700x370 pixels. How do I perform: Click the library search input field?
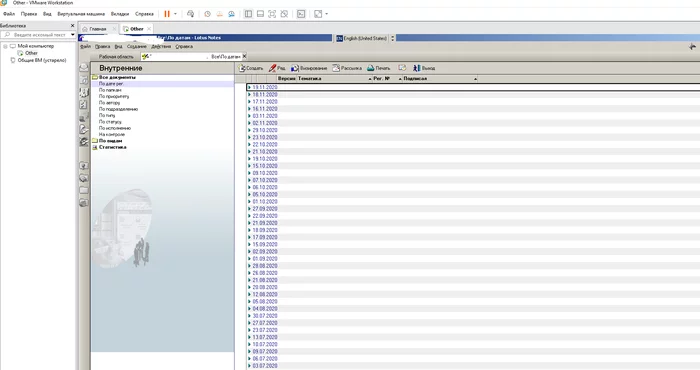click(x=39, y=34)
